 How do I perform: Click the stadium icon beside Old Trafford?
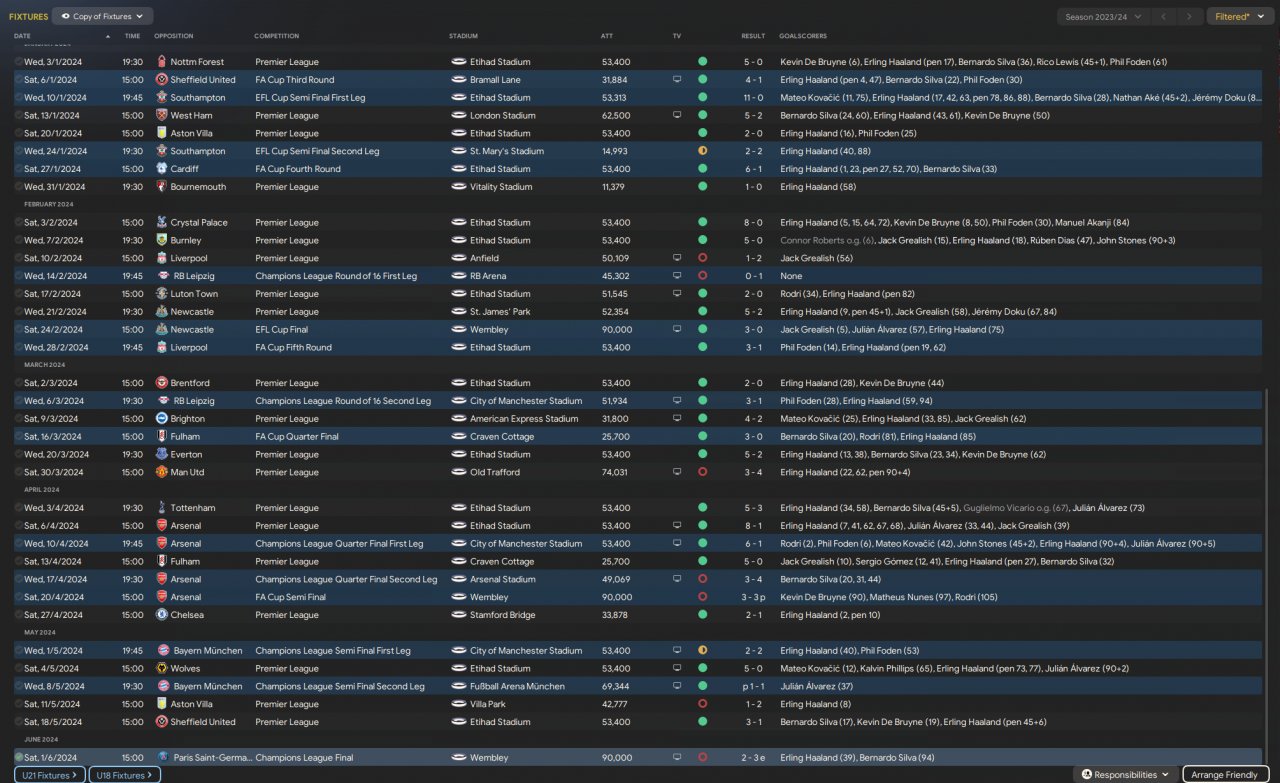point(459,472)
